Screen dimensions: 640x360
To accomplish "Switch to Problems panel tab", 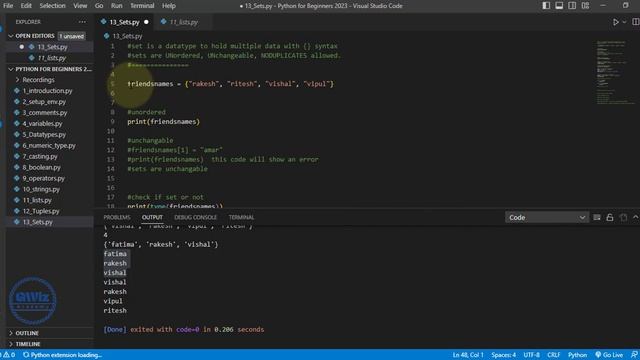I will 117,218.
